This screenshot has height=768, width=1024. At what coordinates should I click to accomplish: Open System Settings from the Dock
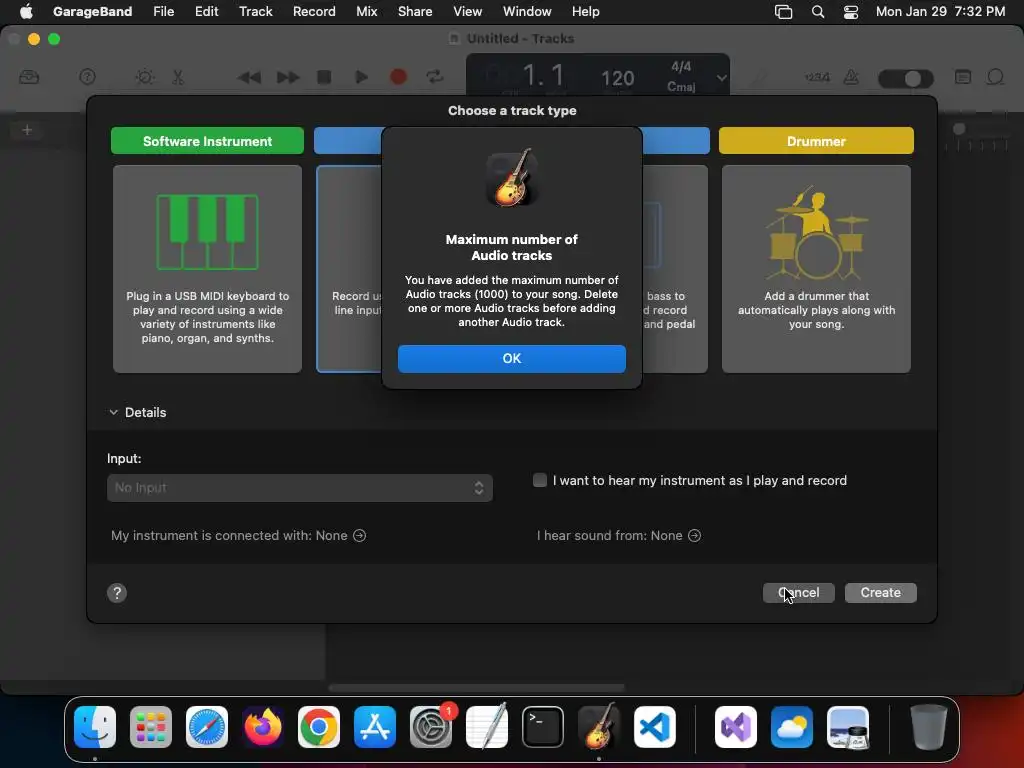point(431,727)
